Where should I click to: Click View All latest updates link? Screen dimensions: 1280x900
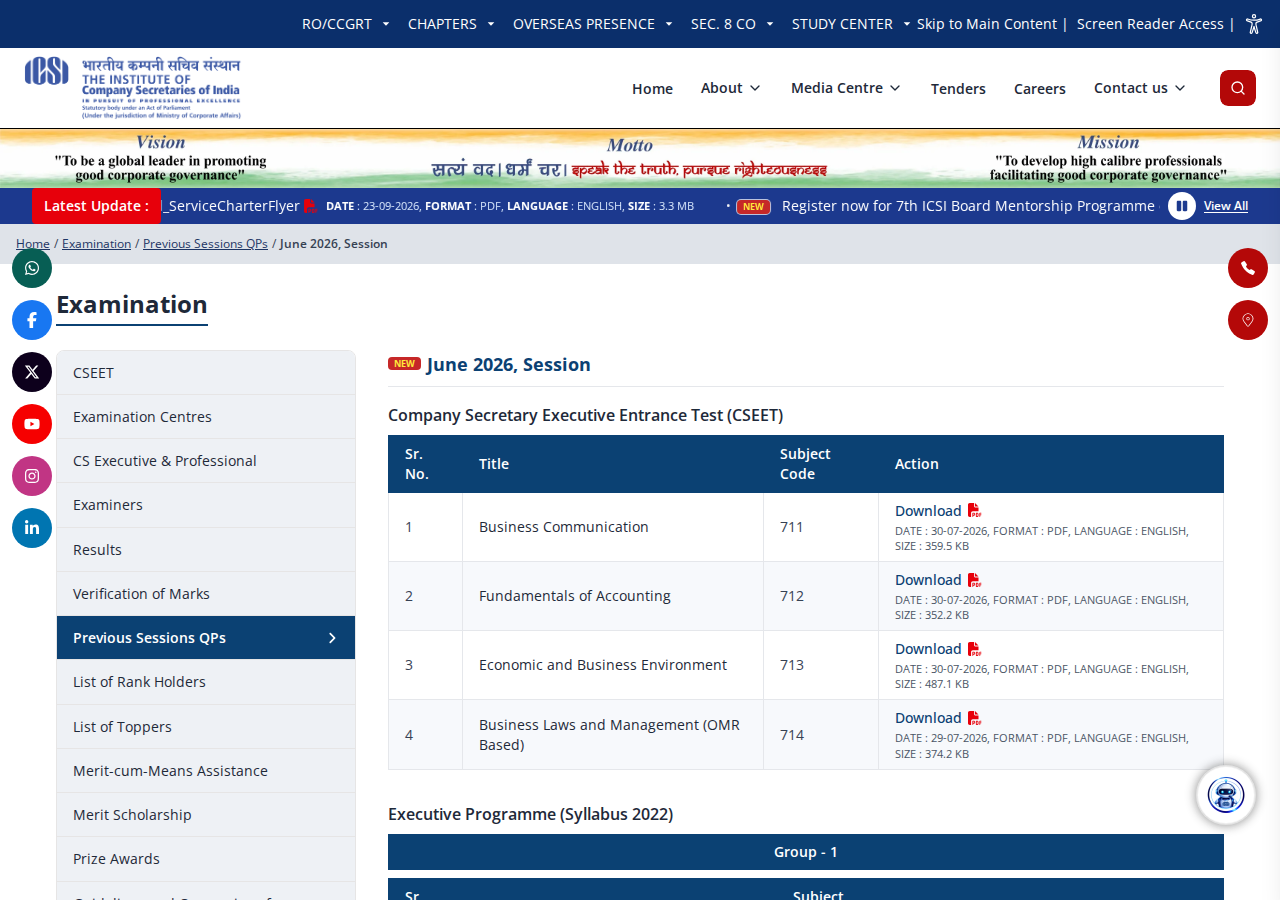[x=1226, y=206]
